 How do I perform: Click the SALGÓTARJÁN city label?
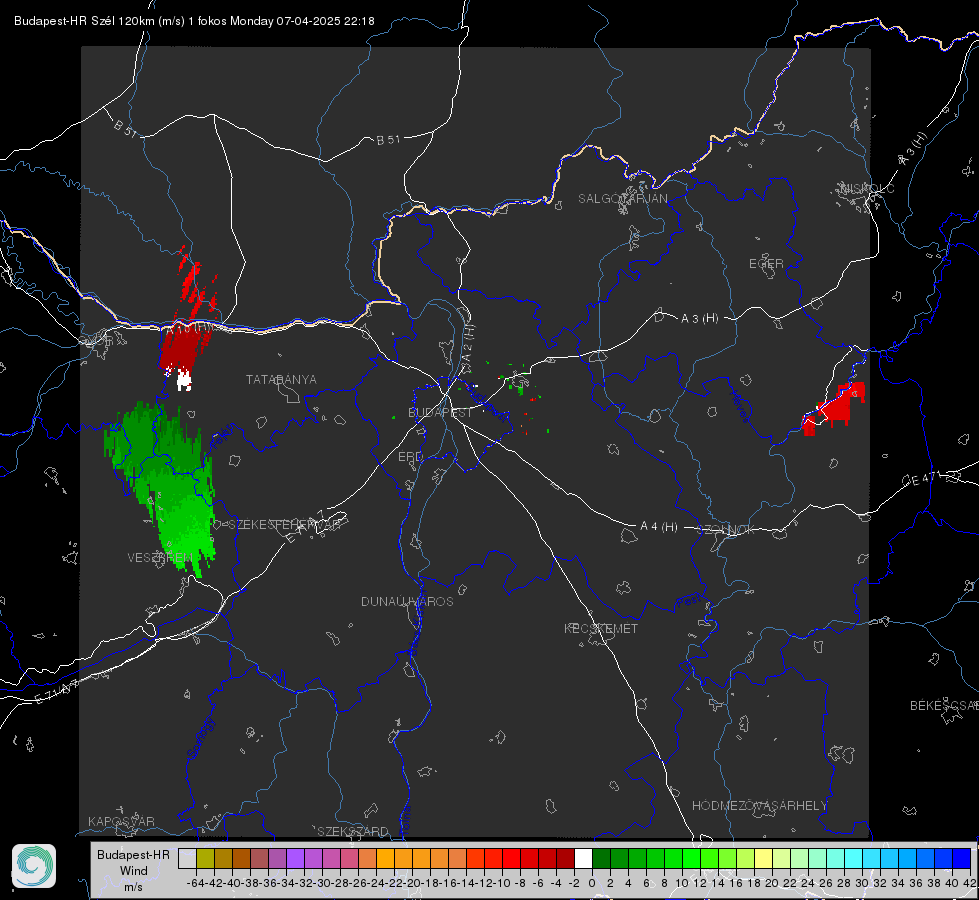pos(622,199)
